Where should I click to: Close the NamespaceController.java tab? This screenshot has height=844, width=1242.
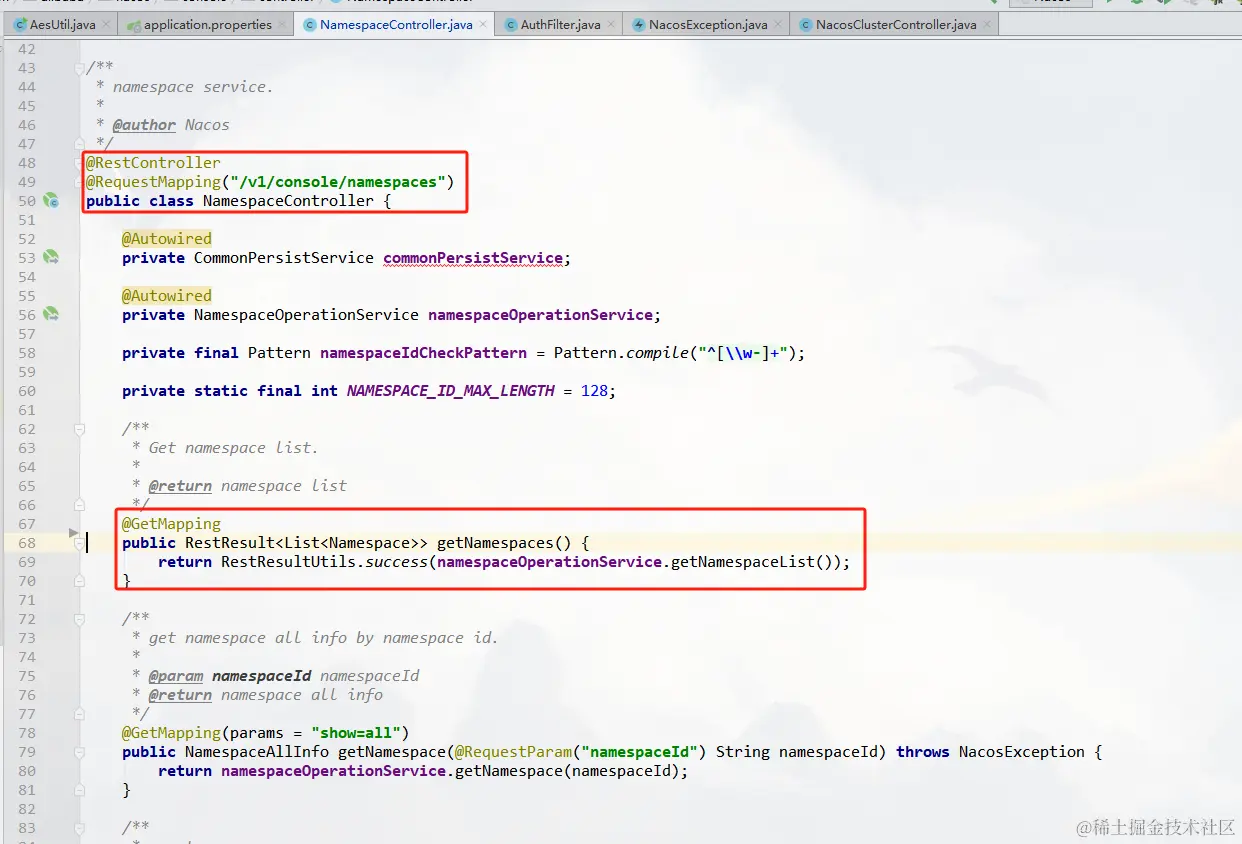tap(483, 24)
